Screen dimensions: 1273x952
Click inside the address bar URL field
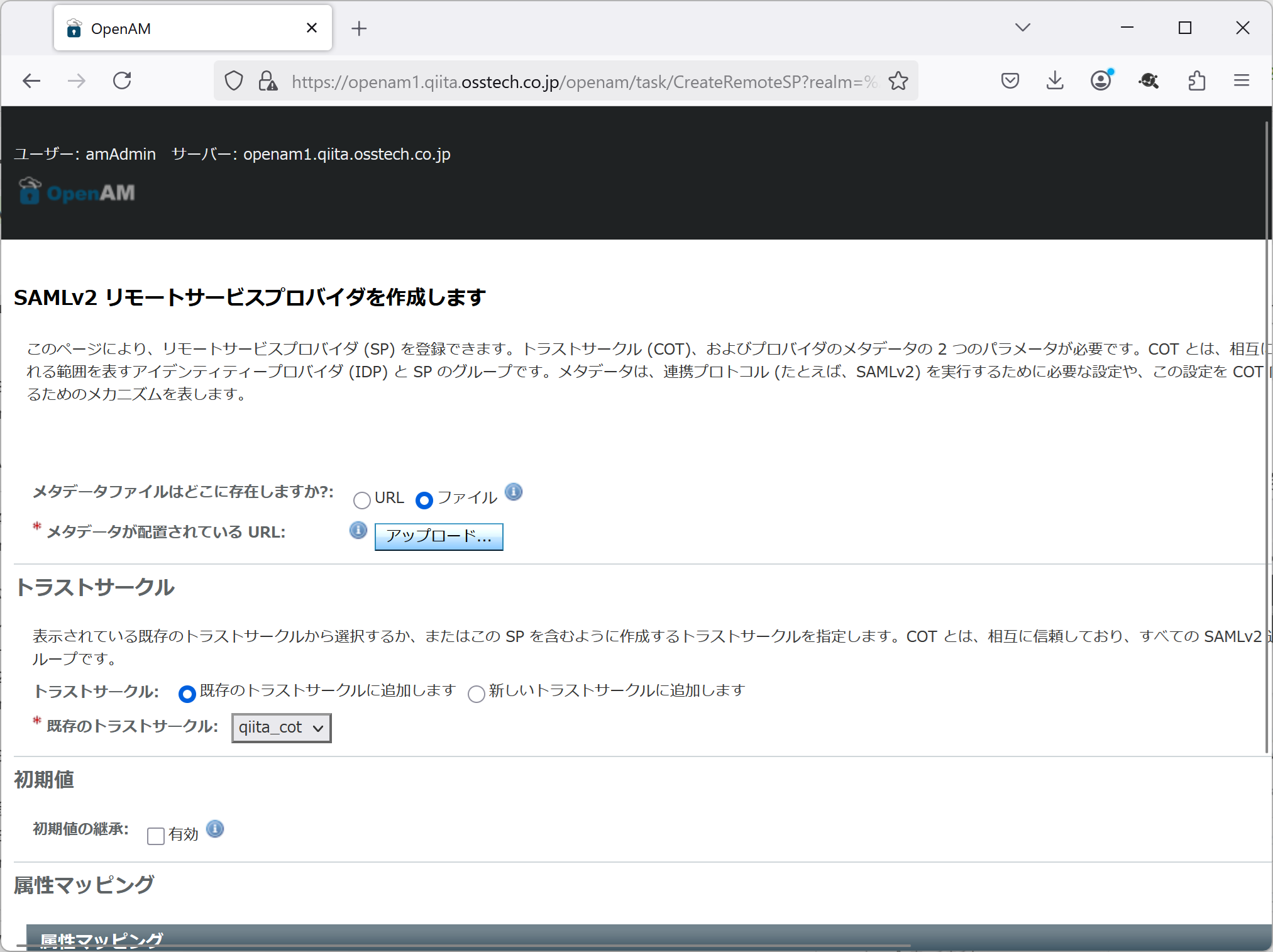point(566,80)
